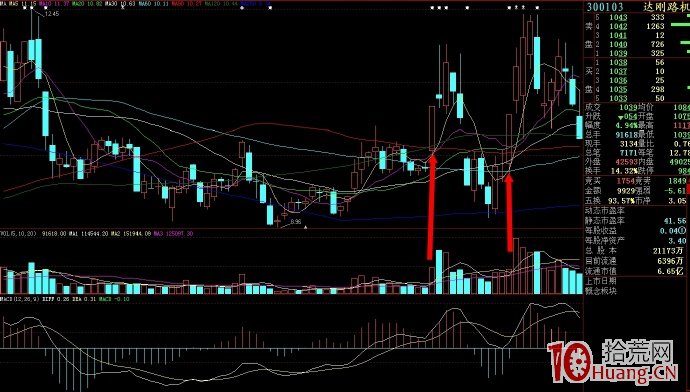Viewport: 690px width, 392px height.
Task: Click the 12.45 high price label
Action: [52, 14]
